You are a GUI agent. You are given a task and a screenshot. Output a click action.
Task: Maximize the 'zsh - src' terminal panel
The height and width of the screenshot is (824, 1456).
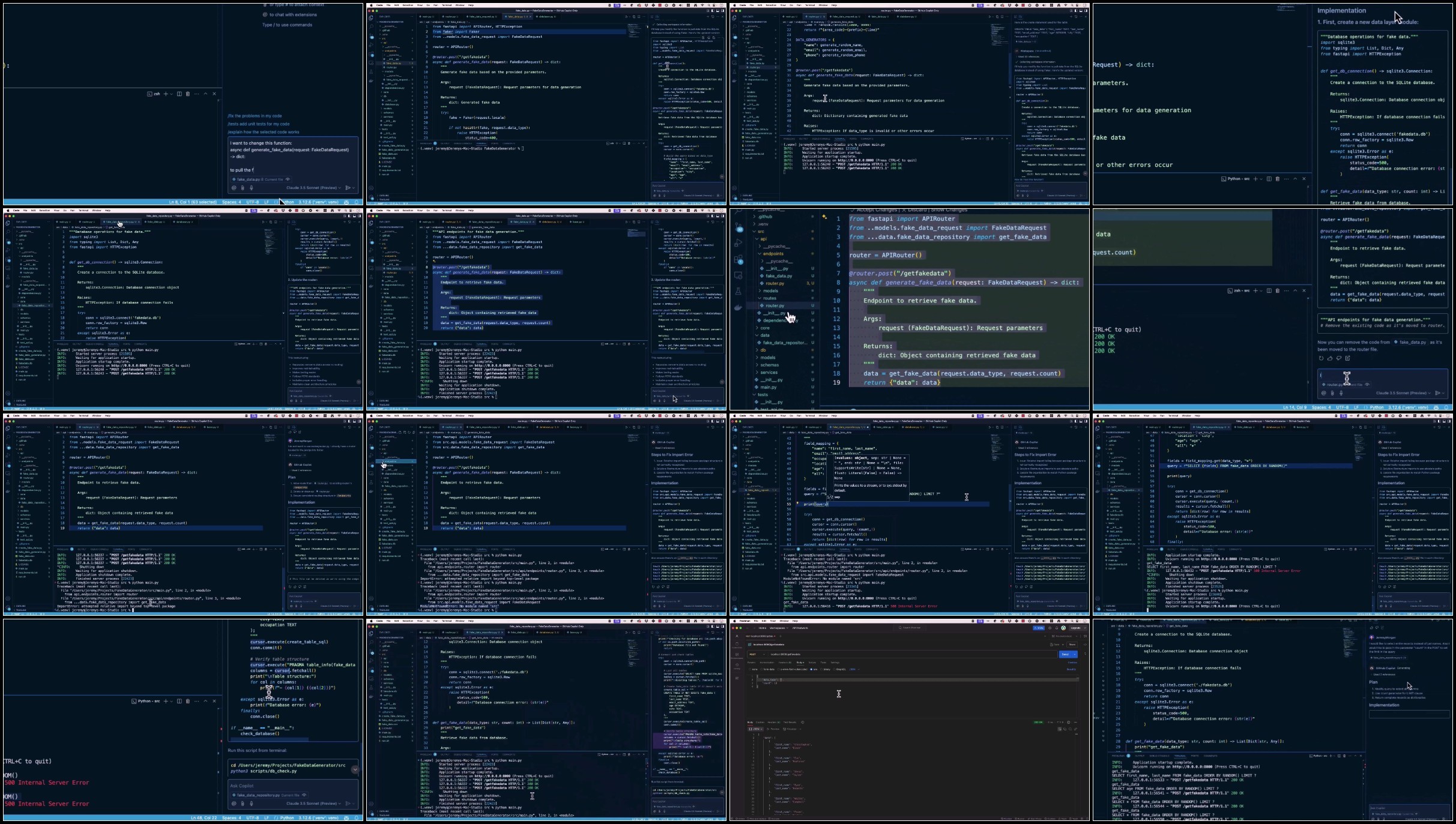click(1295, 290)
